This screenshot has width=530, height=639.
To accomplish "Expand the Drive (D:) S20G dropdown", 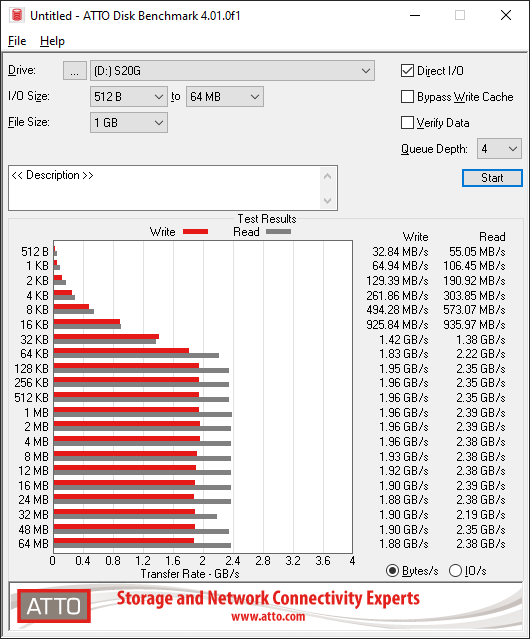I will click(x=232, y=71).
